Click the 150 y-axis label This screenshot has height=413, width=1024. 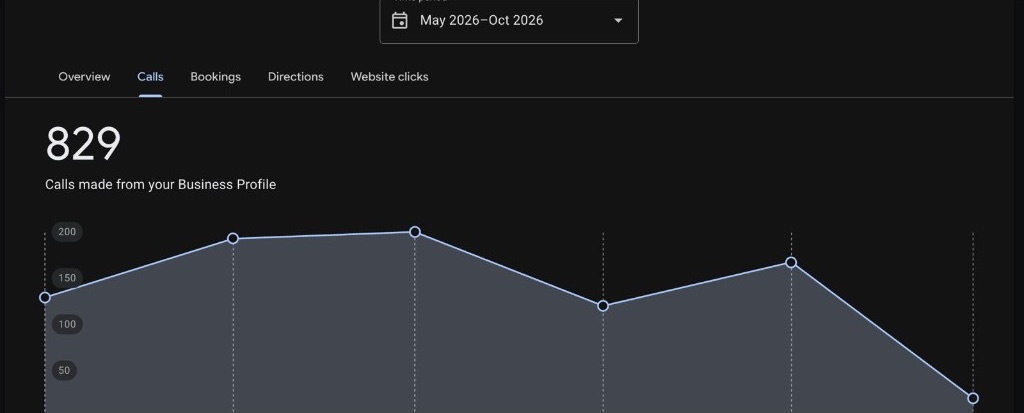[67, 278]
